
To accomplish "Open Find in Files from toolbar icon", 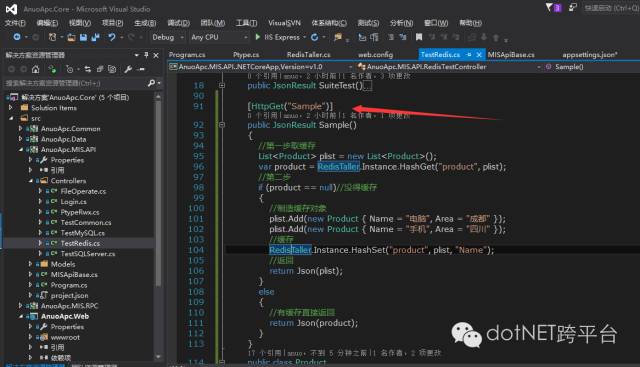I will pos(338,38).
